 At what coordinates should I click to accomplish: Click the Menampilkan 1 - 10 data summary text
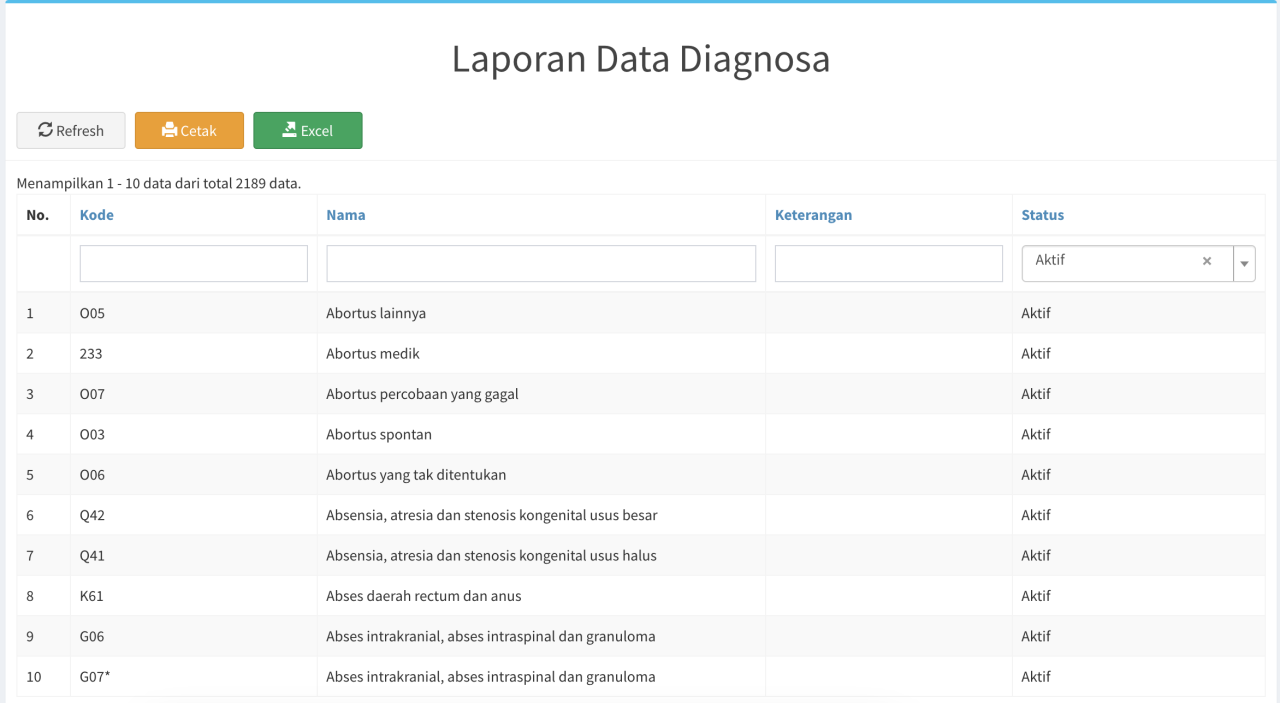pyautogui.click(x=159, y=183)
